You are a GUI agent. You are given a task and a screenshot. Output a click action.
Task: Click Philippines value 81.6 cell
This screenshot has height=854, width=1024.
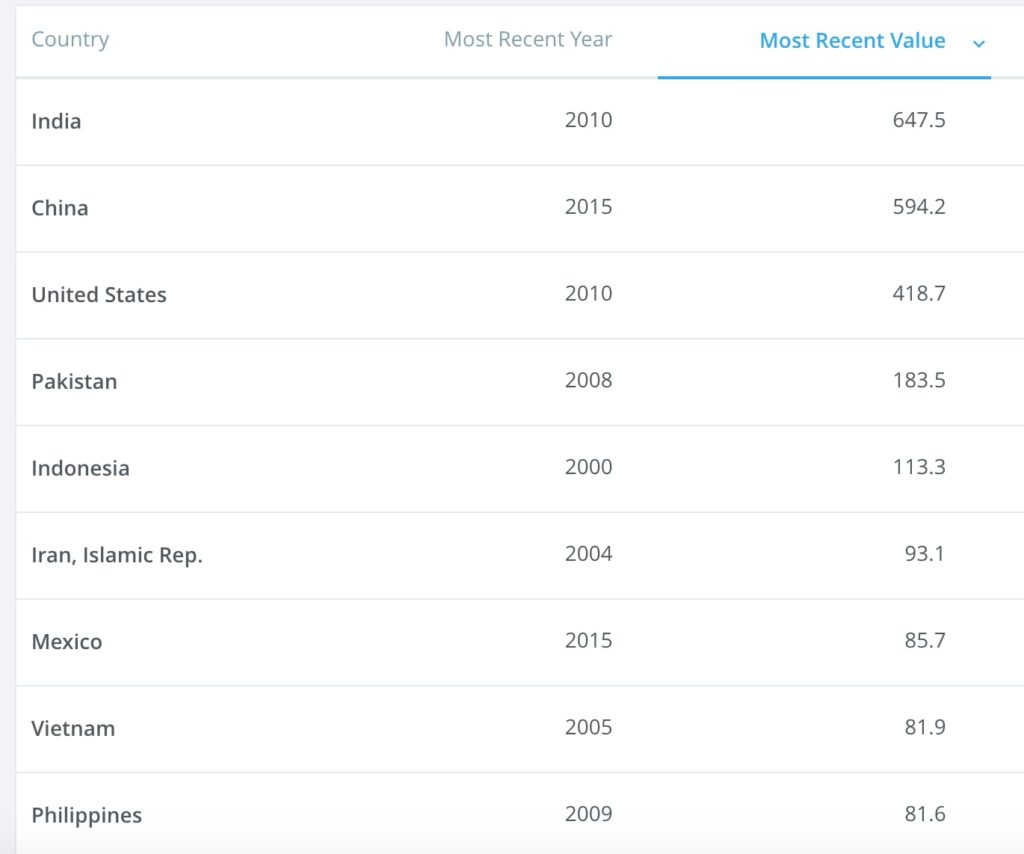point(925,814)
